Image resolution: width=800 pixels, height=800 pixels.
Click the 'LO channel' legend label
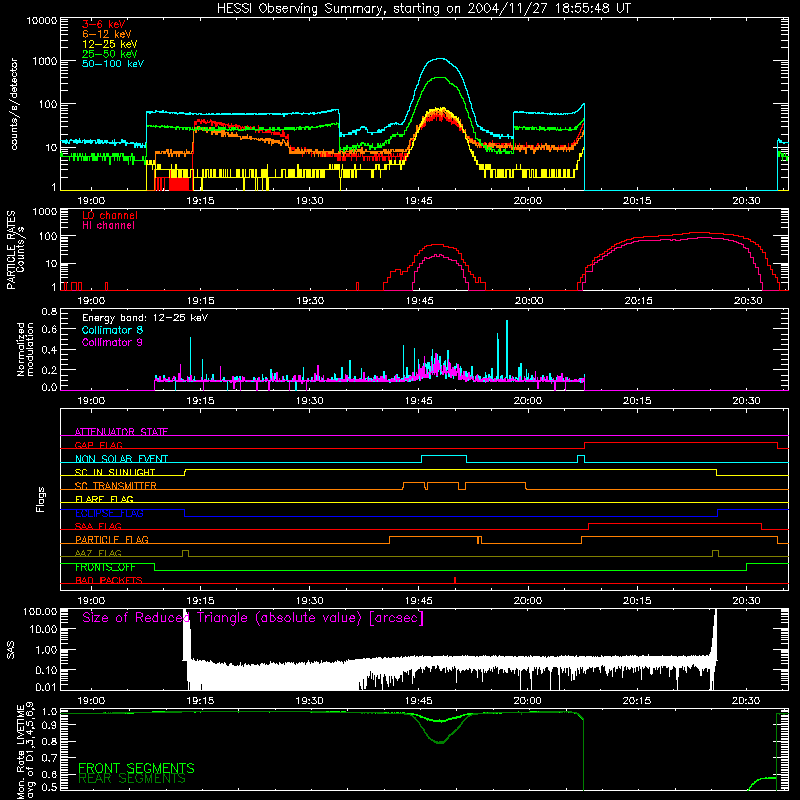110,215
